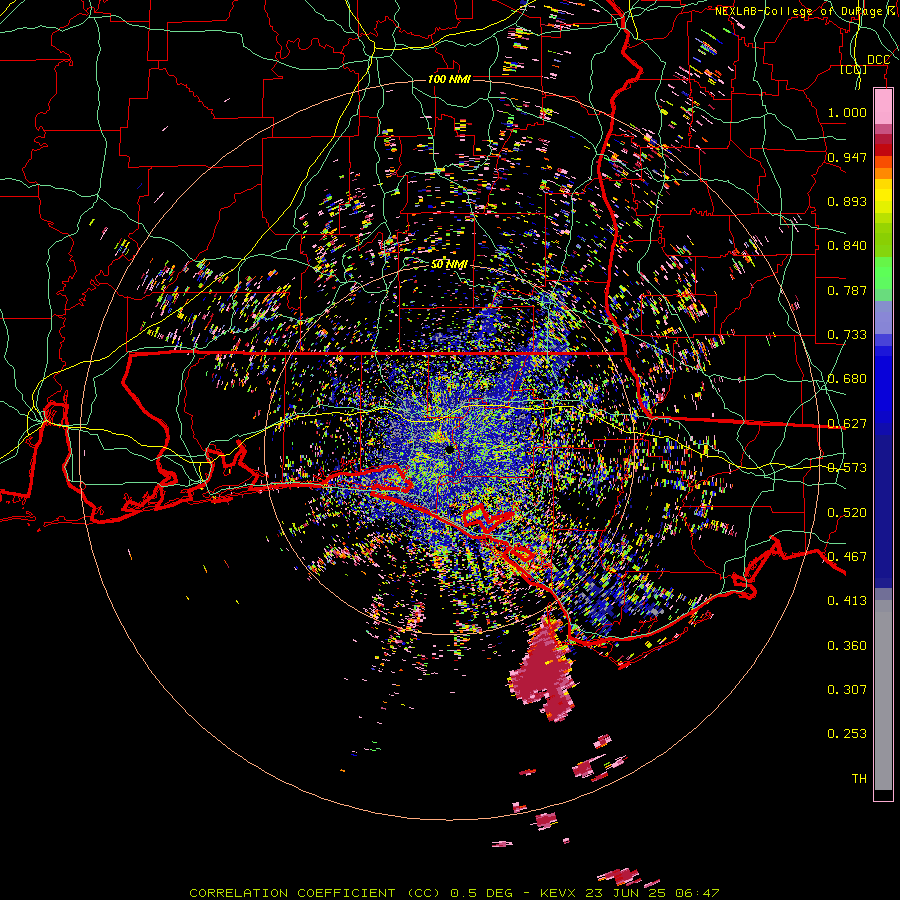900x900 pixels.
Task: Pick the 0.840 scale value
Action: [847, 246]
